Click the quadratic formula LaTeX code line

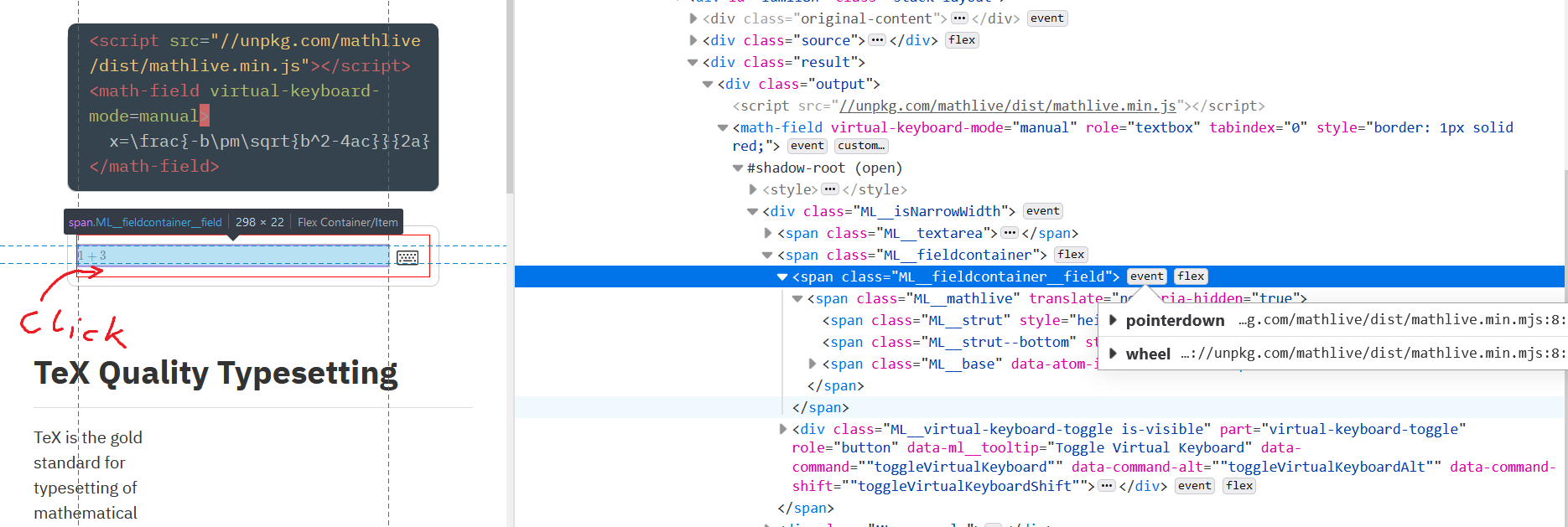[x=269, y=141]
